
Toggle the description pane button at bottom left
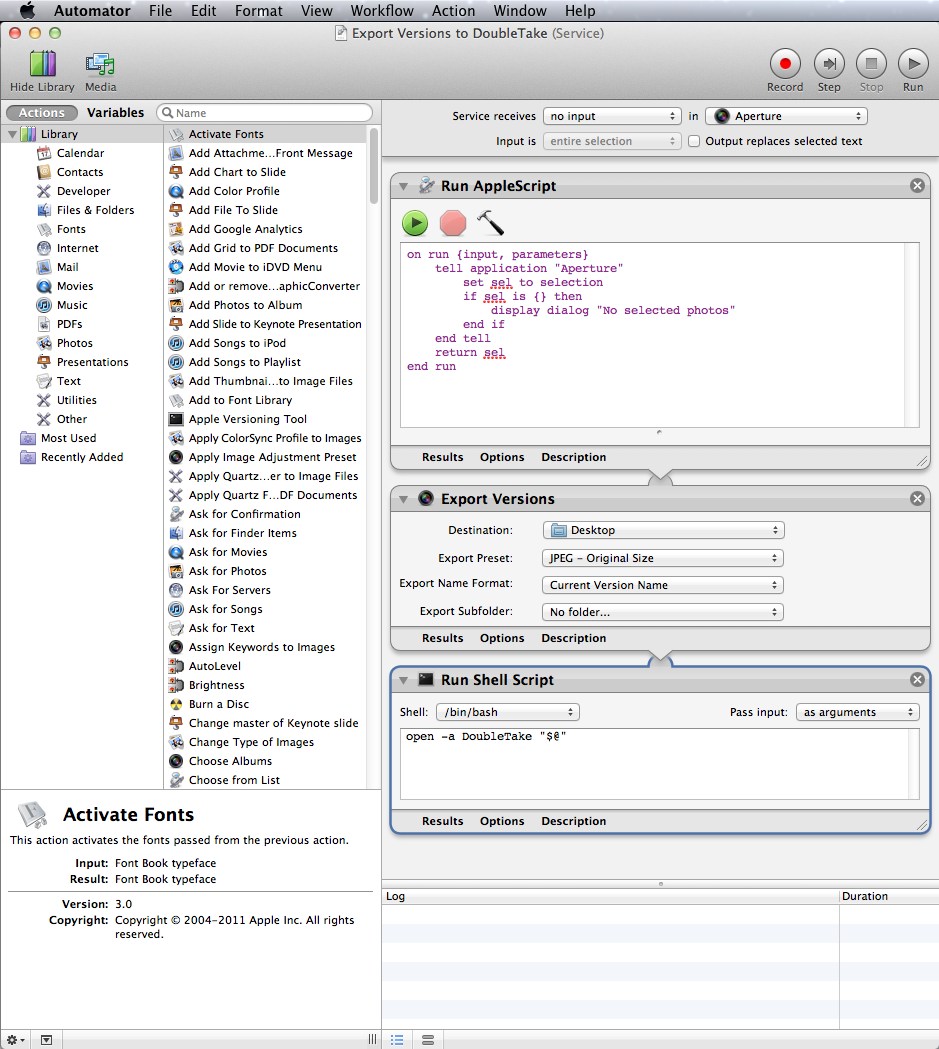pyautogui.click(x=46, y=1040)
